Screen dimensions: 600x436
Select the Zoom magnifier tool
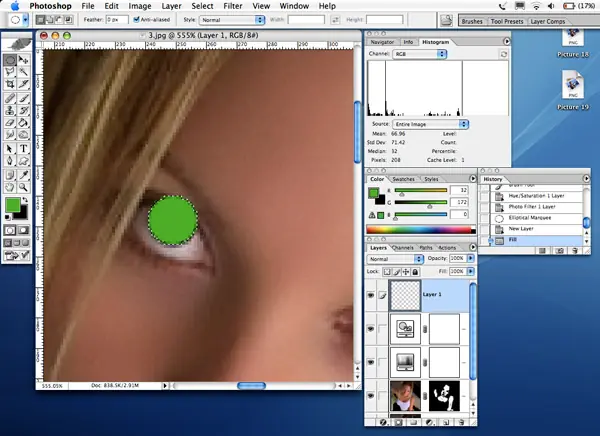point(23,187)
